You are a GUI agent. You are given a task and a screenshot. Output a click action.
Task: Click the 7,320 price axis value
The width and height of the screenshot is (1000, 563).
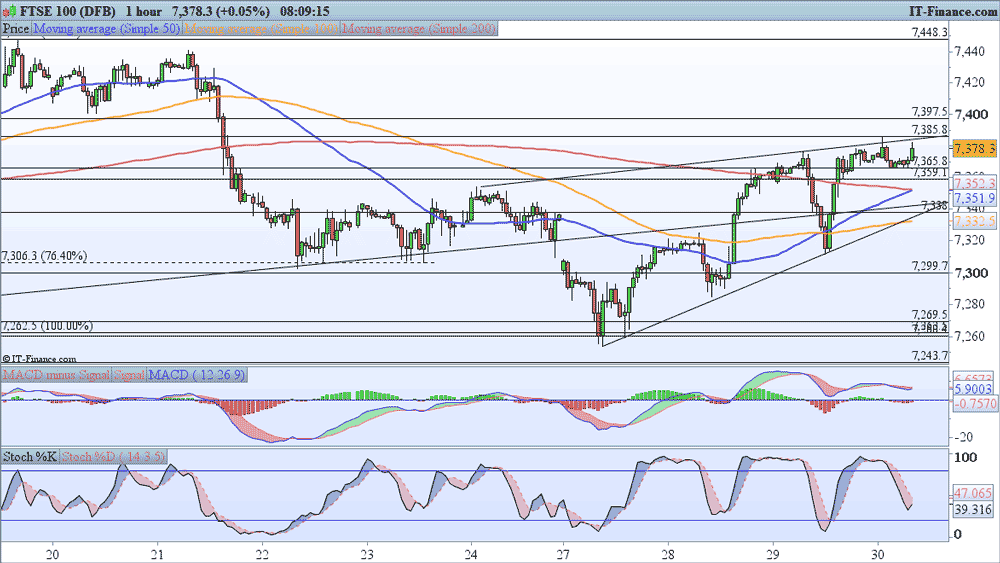point(969,240)
